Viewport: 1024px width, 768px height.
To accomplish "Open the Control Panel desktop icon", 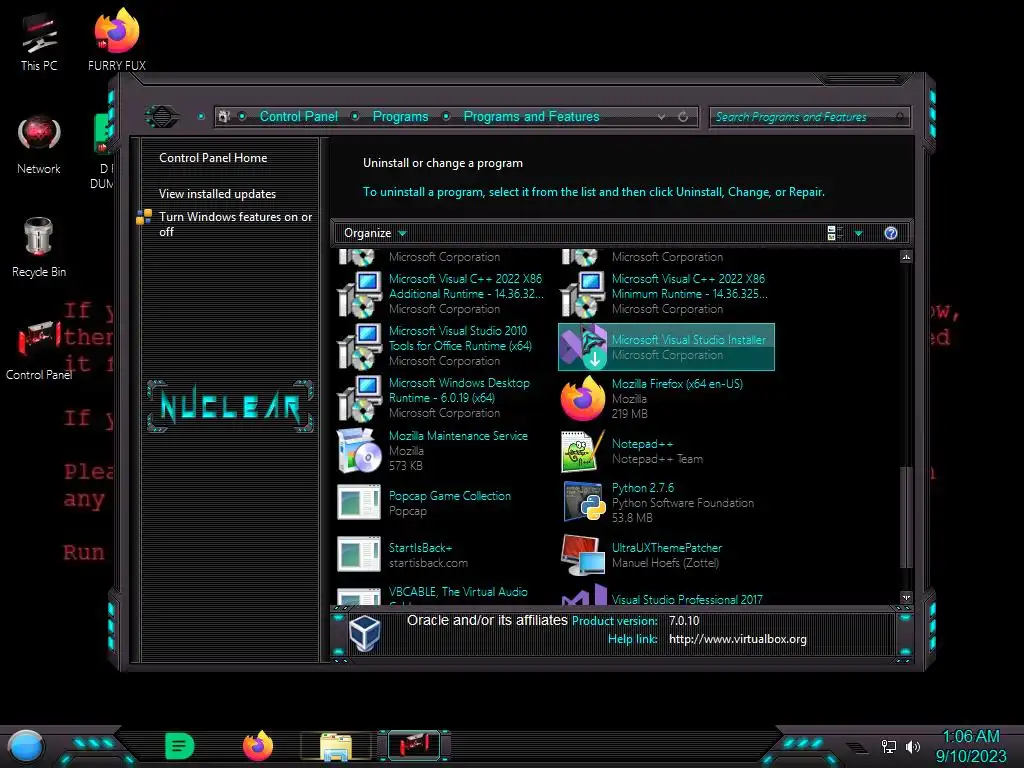I will pyautogui.click(x=39, y=350).
